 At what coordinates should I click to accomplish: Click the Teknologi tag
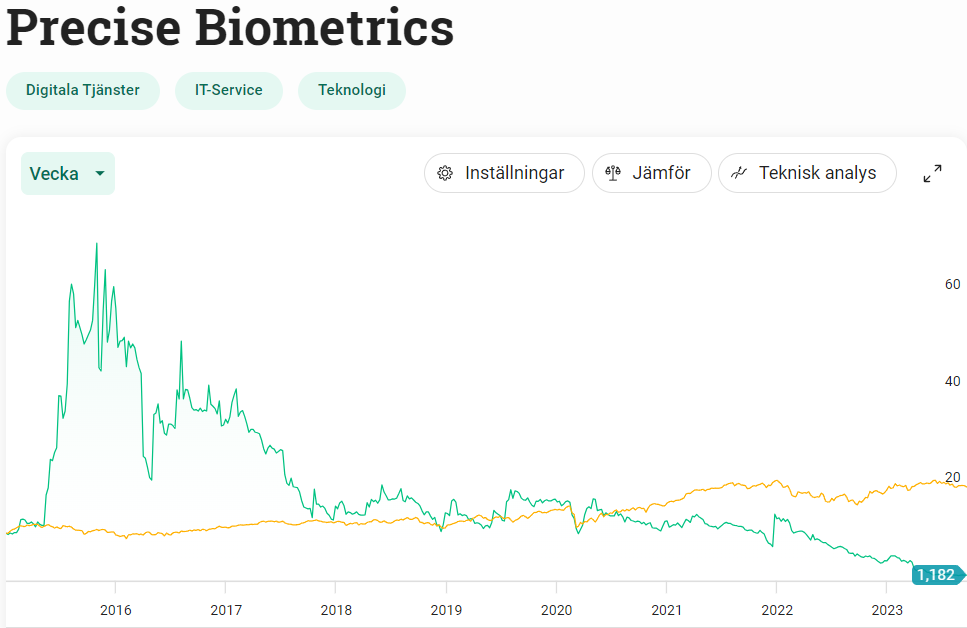pyautogui.click(x=352, y=90)
